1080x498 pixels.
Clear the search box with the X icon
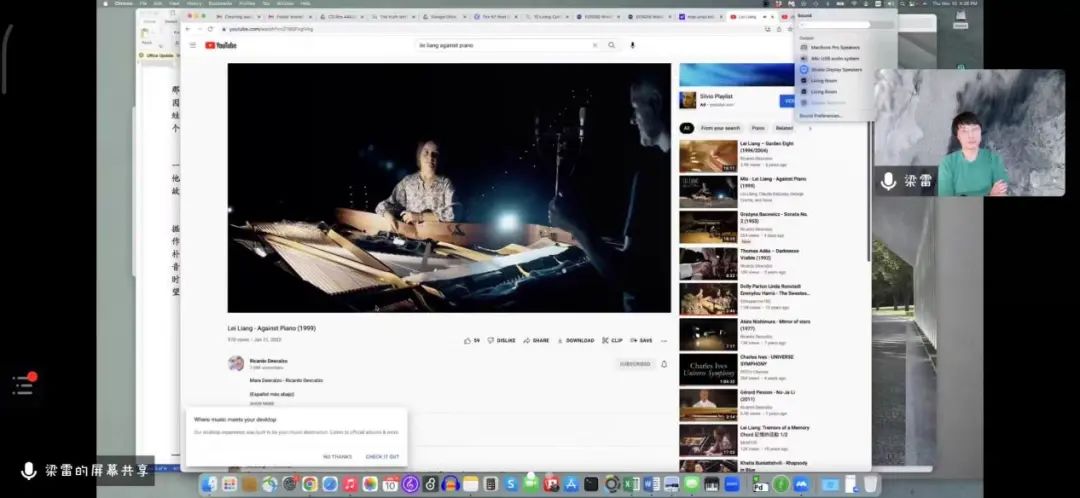click(594, 45)
